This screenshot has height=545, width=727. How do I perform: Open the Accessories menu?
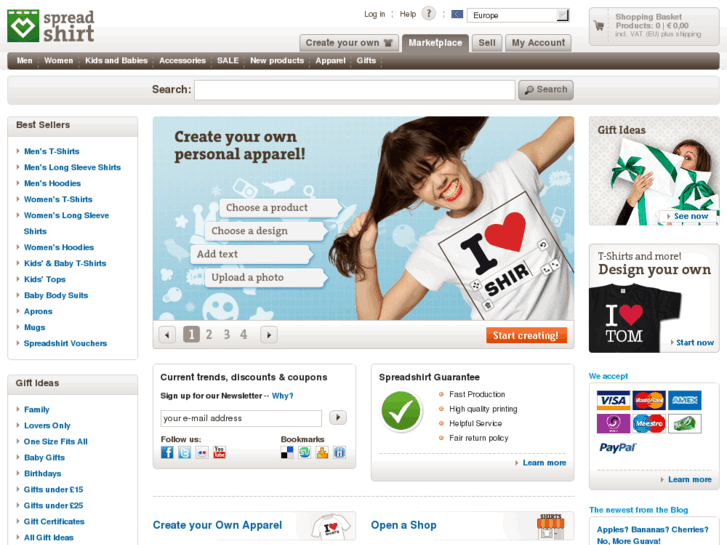coord(182,60)
